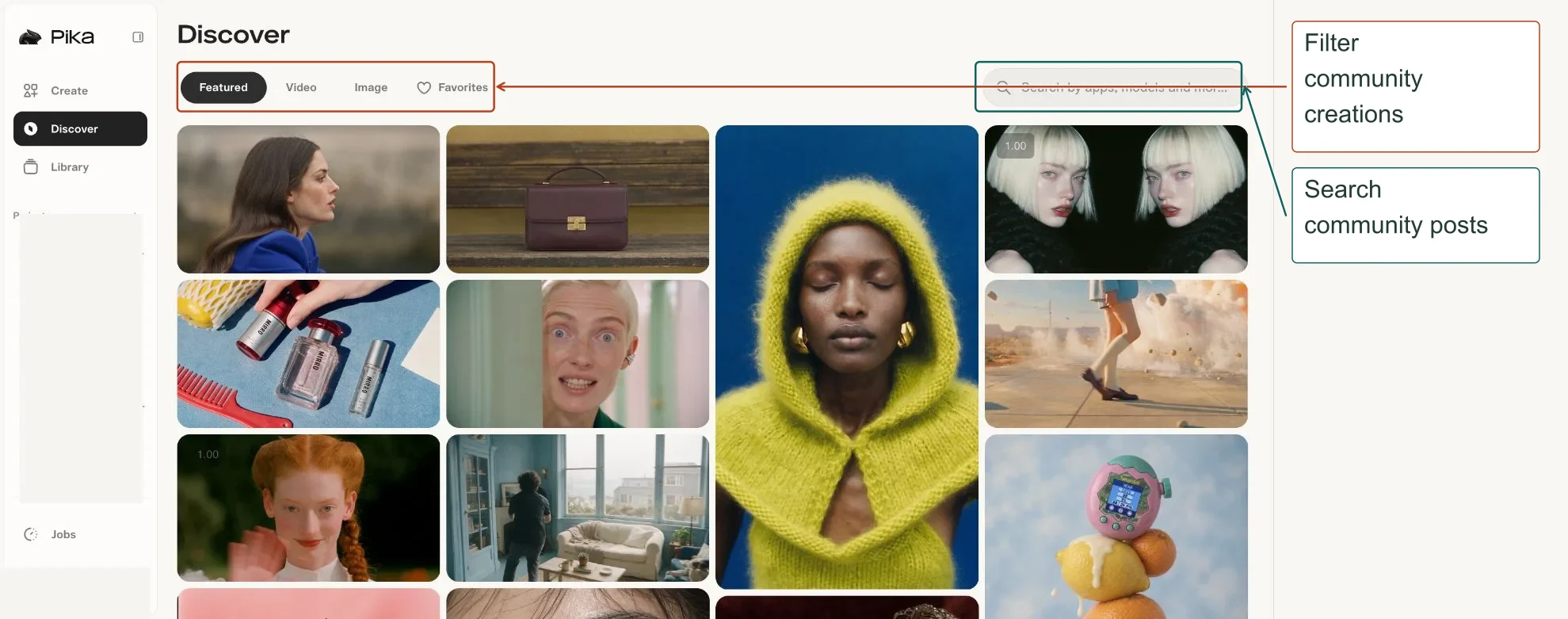Click the Discover compass icon in the sidebar

point(31,128)
